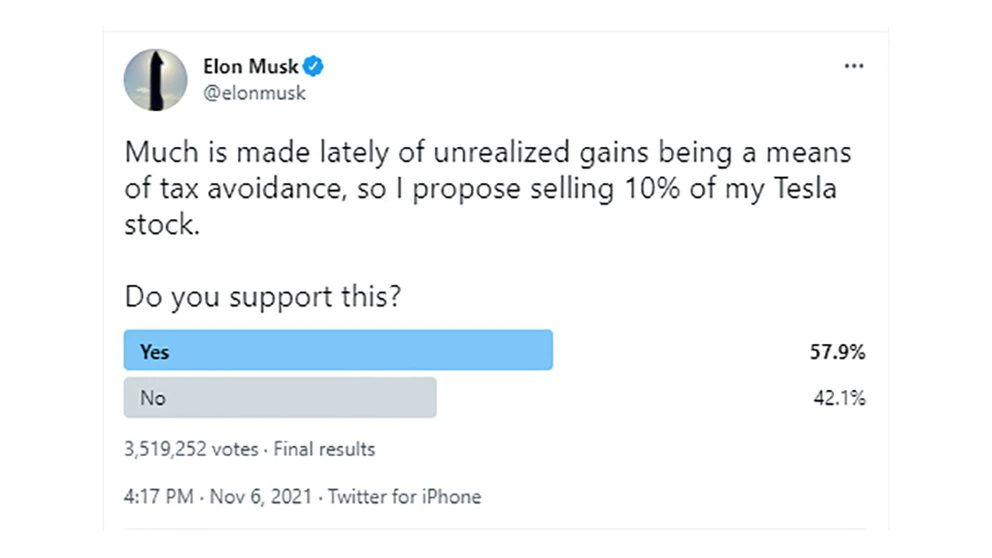Select the No poll option label
992x558 pixels.
(152, 398)
